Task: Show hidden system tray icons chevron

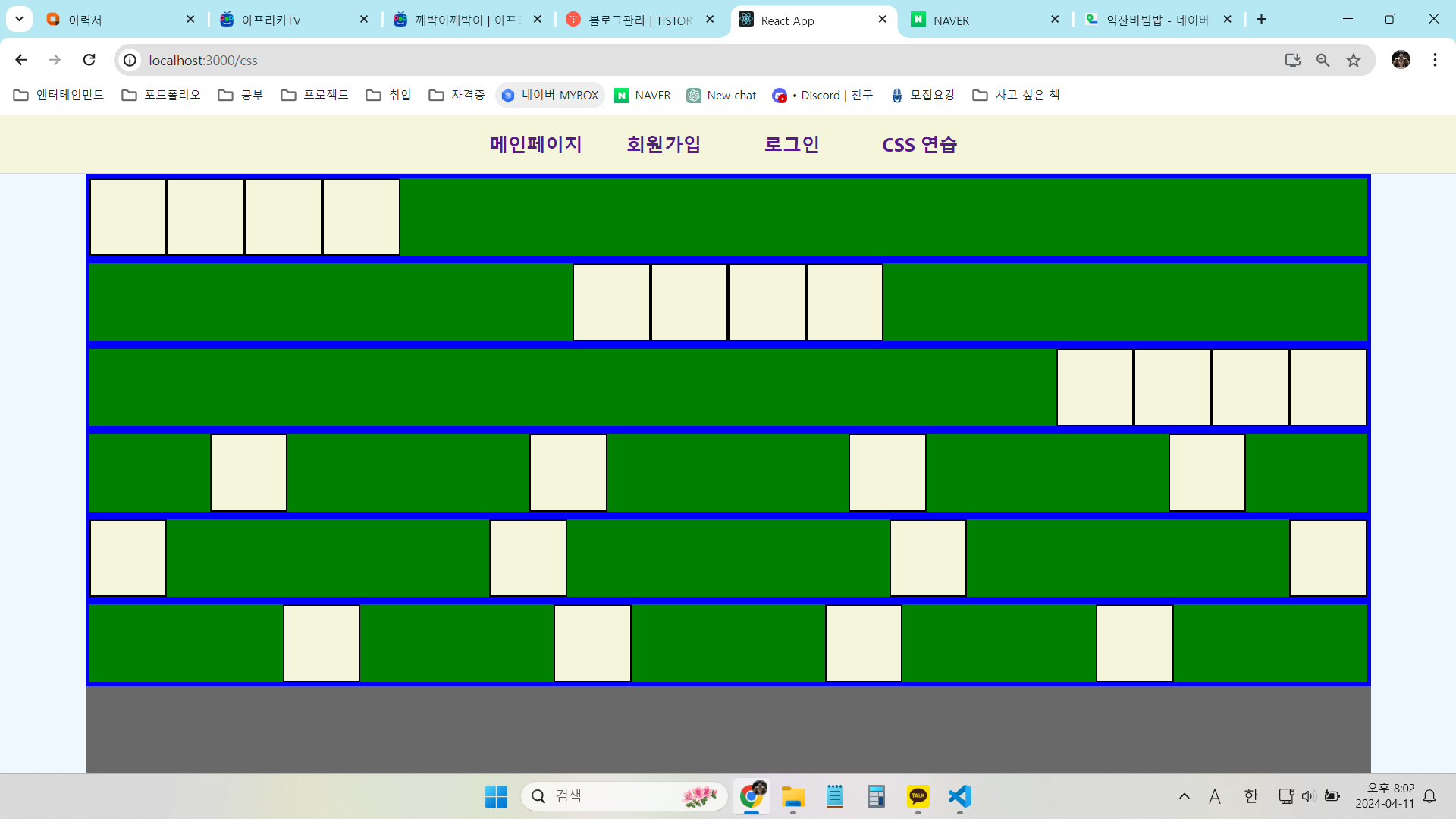Action: pos(1184,796)
